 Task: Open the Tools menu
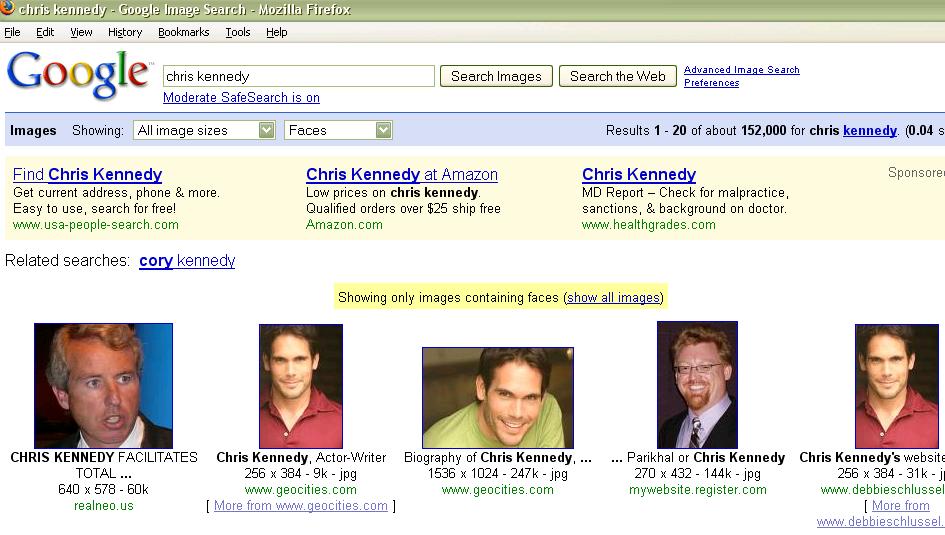pyautogui.click(x=237, y=32)
